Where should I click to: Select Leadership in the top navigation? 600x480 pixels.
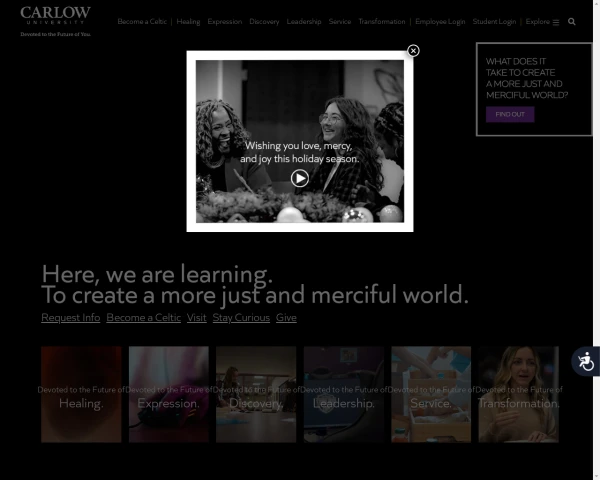pyautogui.click(x=304, y=22)
